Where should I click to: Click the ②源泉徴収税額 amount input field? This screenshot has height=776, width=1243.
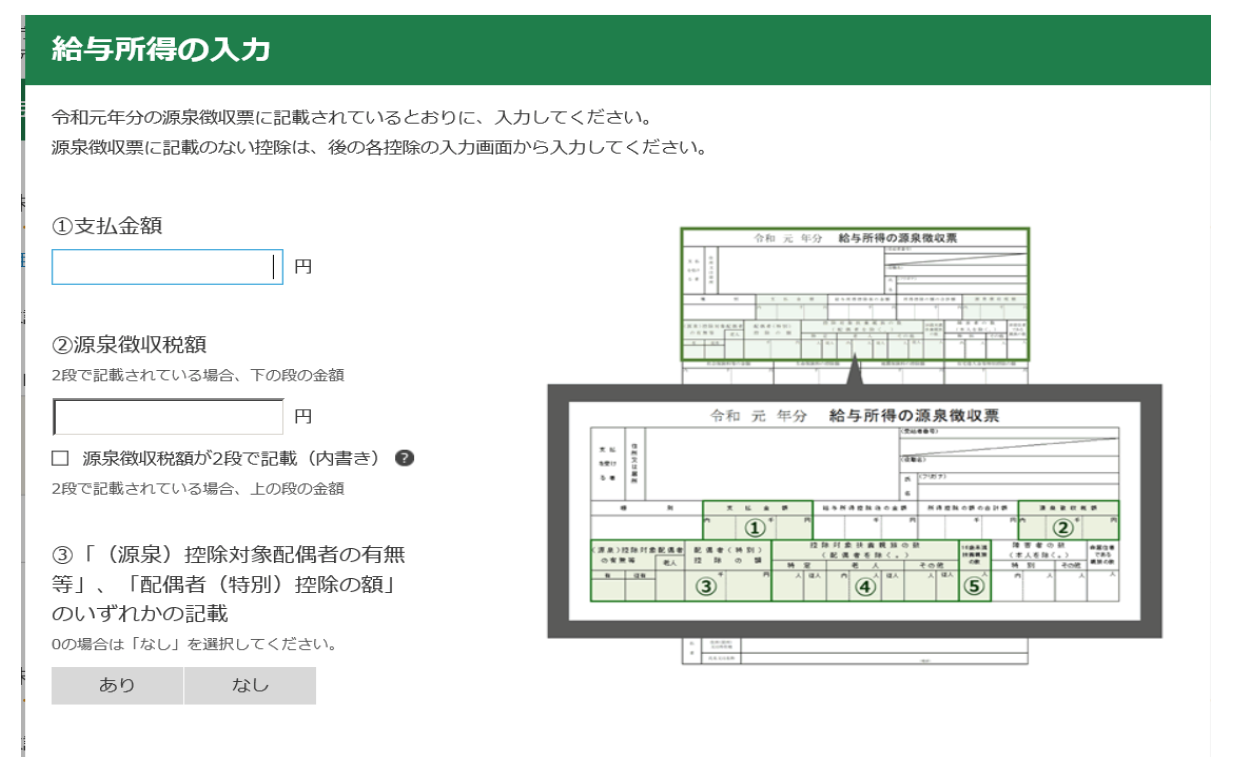pos(168,417)
